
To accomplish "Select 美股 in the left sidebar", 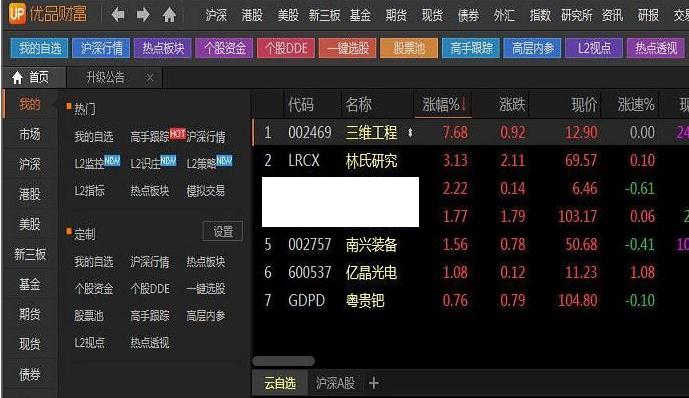I will click(30, 224).
